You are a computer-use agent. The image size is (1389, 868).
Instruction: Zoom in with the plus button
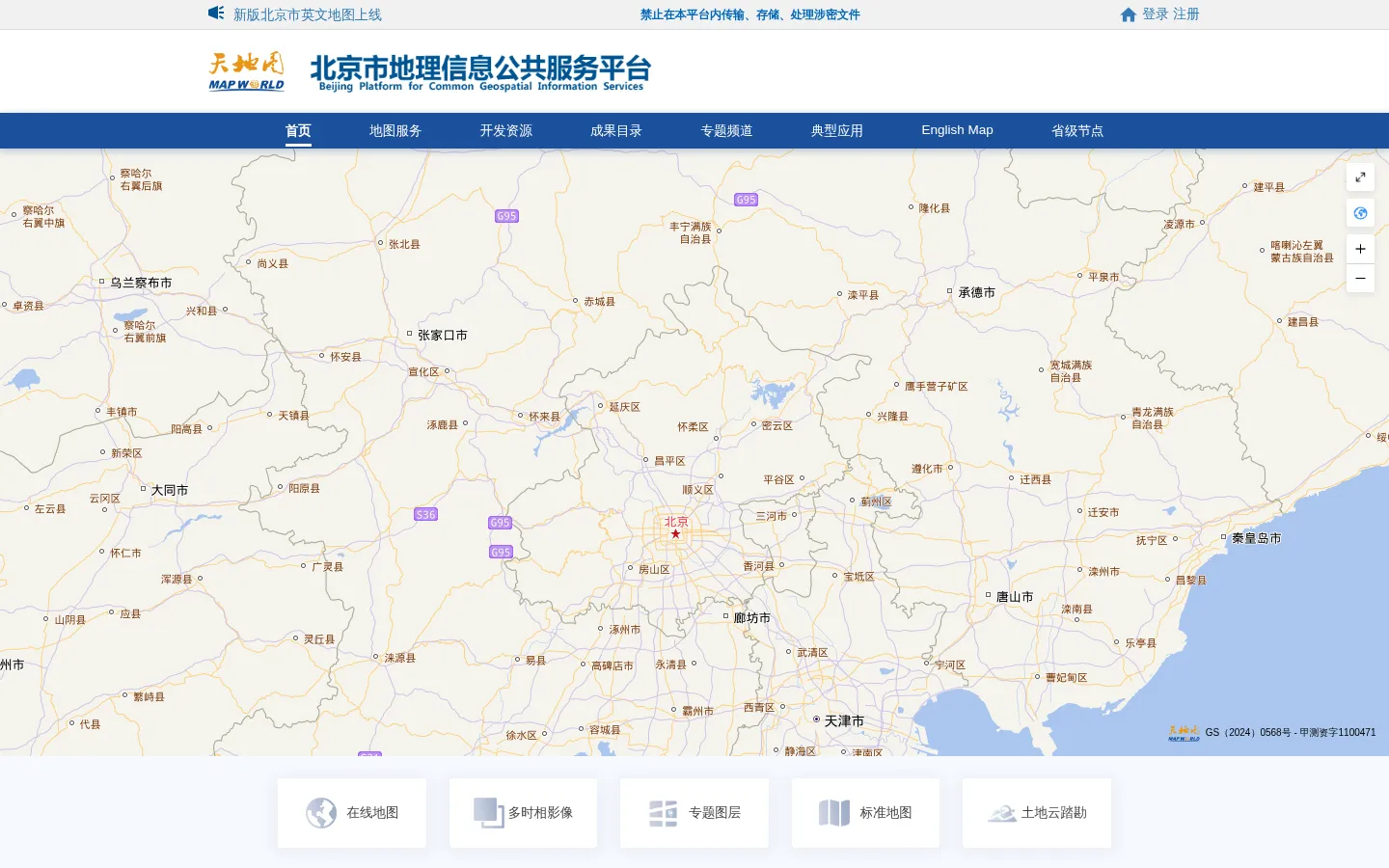coord(1360,249)
